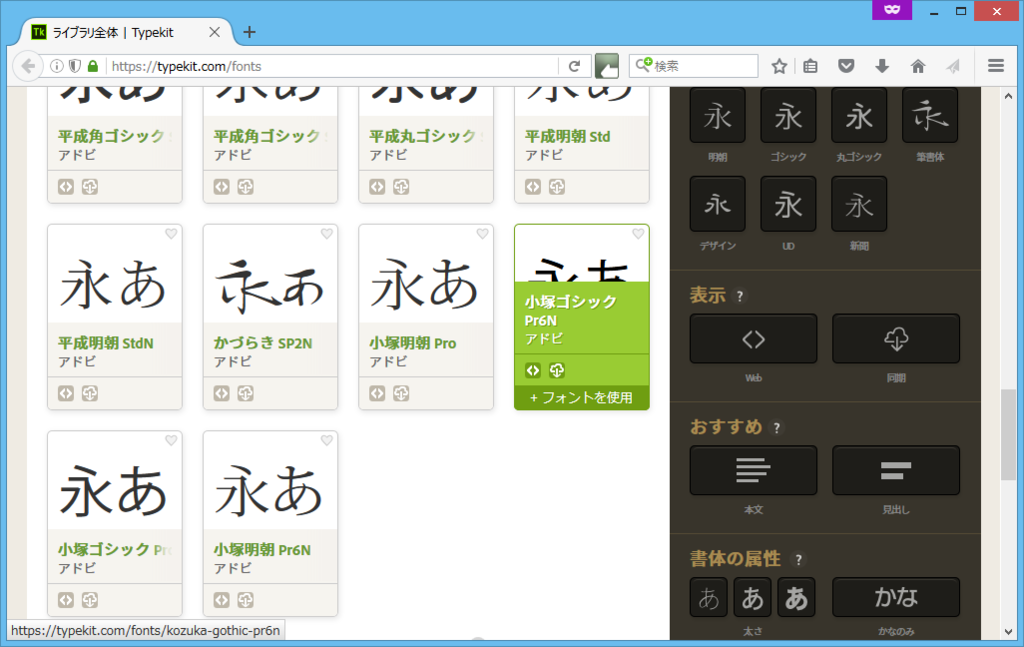Click the 永あ preview of かづらき SP2N
The image size is (1024, 647).
click(x=270, y=286)
